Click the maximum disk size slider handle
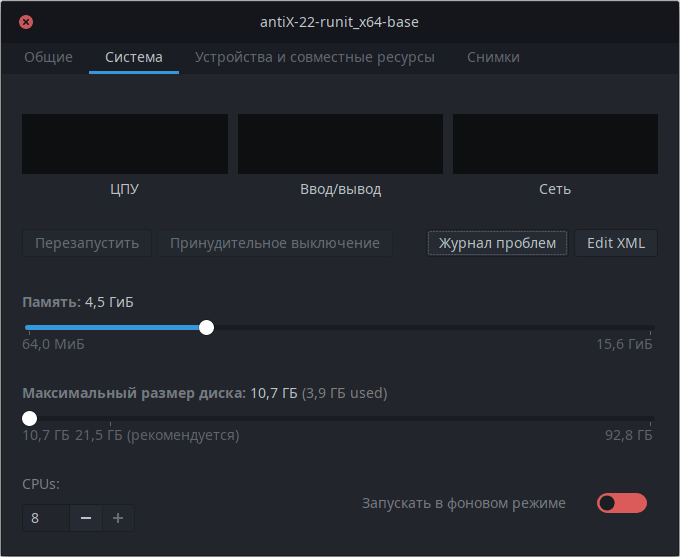 point(30,418)
